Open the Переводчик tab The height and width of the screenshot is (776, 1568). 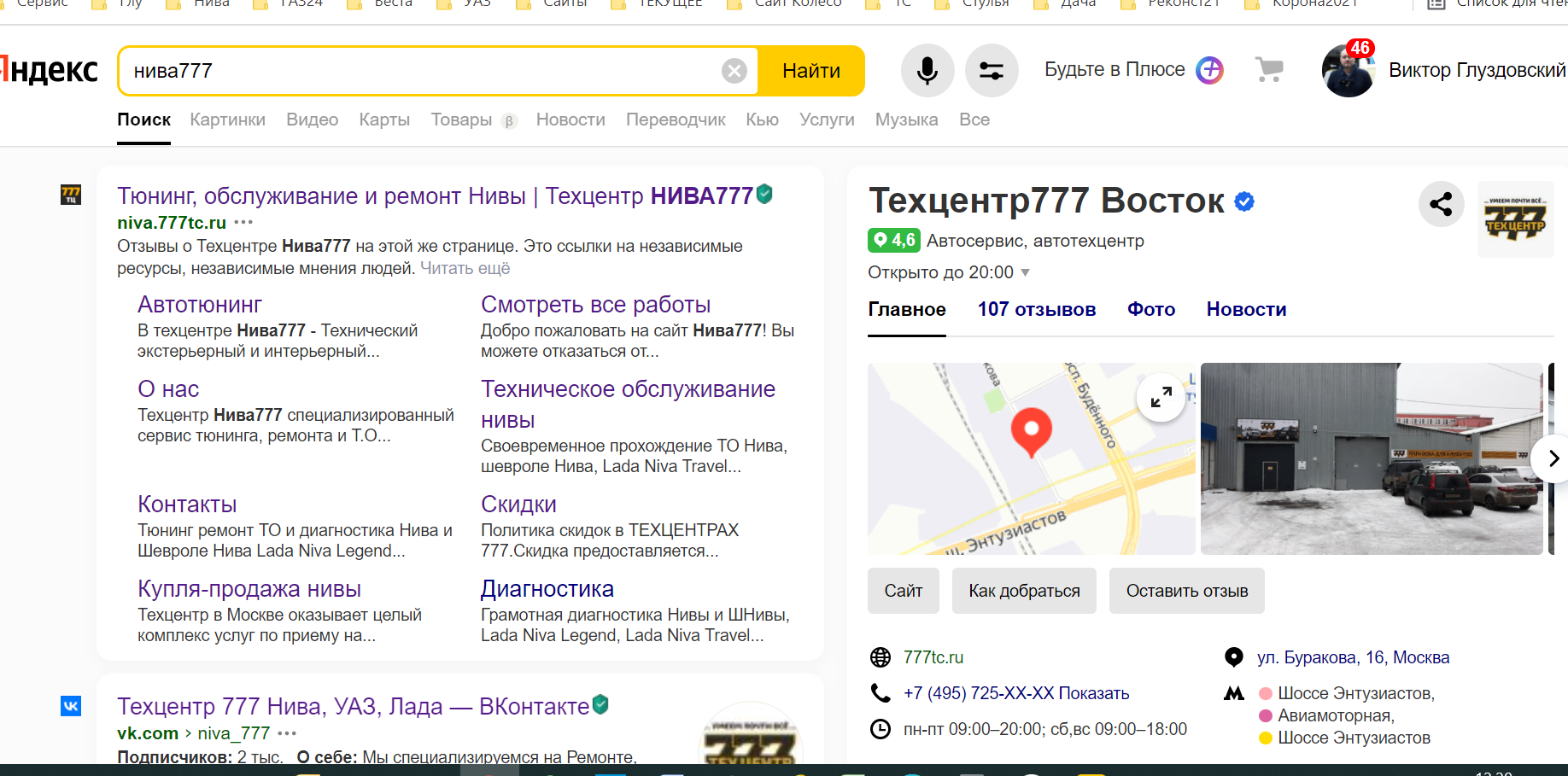676,120
